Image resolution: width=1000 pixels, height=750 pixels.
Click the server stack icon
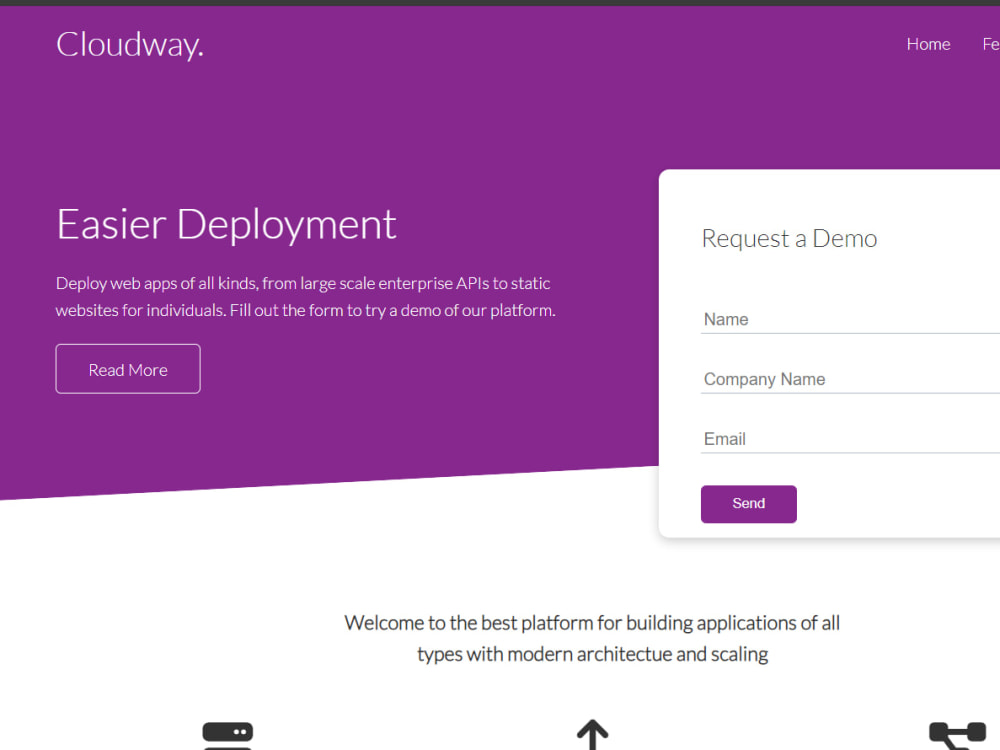tap(228, 736)
